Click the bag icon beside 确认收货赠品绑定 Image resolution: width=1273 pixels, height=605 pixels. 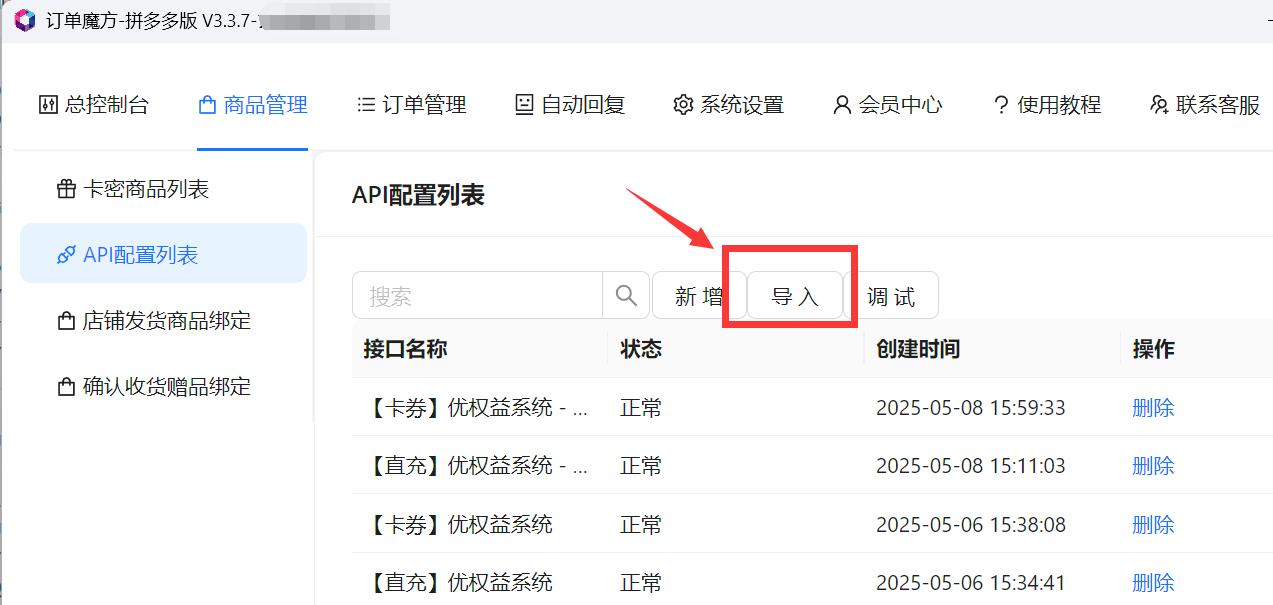[66, 388]
